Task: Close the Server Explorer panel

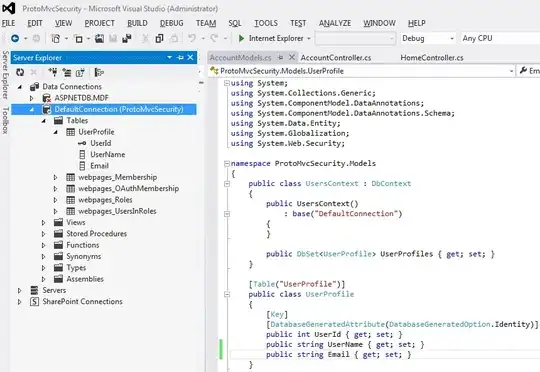Action: coord(190,58)
